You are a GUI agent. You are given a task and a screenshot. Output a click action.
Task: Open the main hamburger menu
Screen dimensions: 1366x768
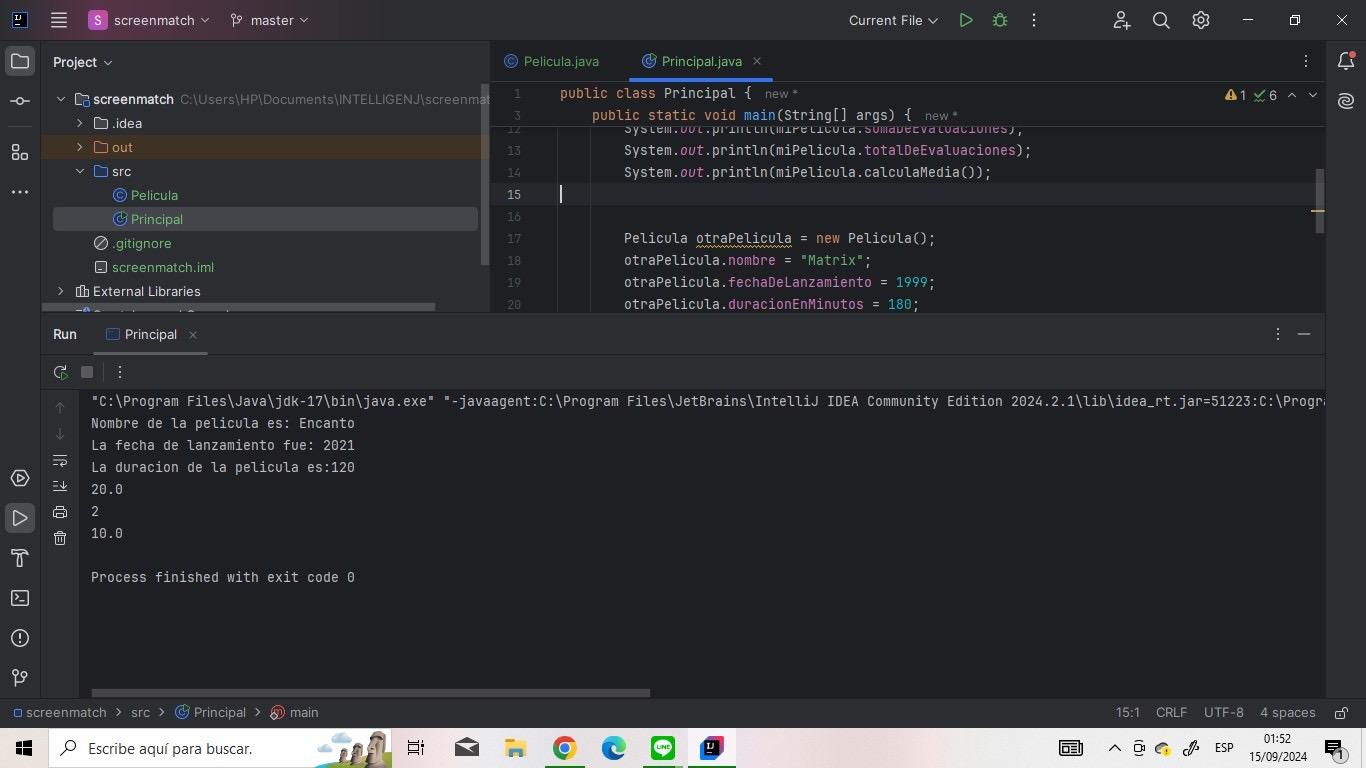59,20
